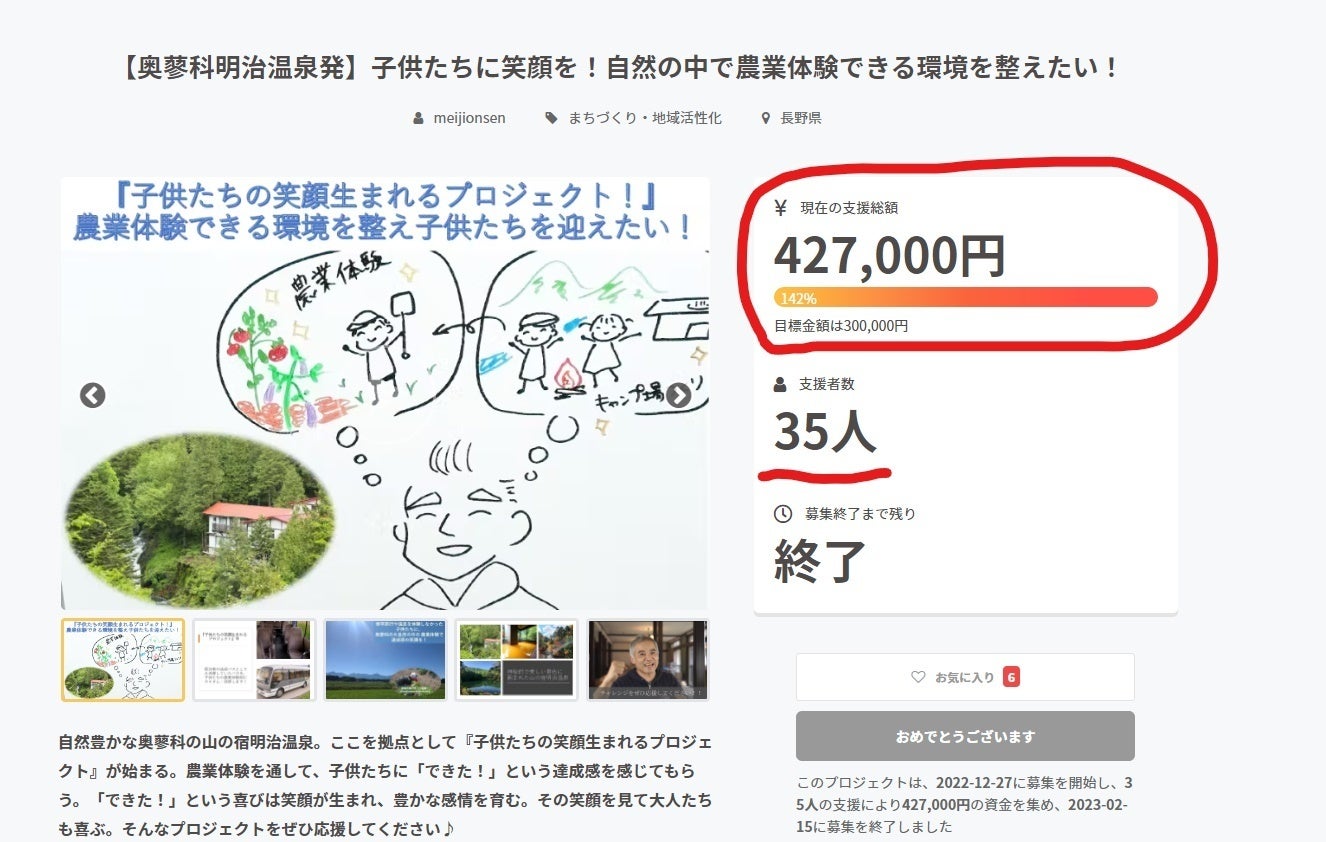Select the second thumbnail showing the bus

pos(254,659)
